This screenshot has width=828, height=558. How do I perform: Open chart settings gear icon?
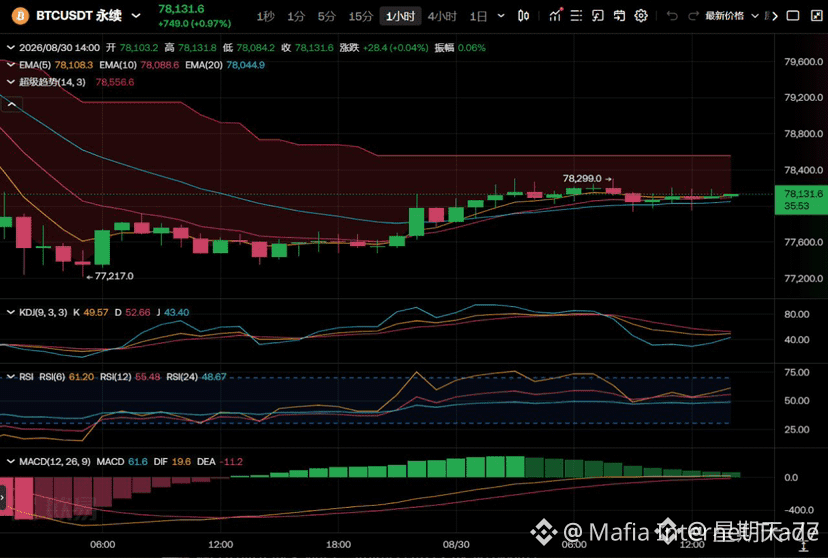coord(641,16)
